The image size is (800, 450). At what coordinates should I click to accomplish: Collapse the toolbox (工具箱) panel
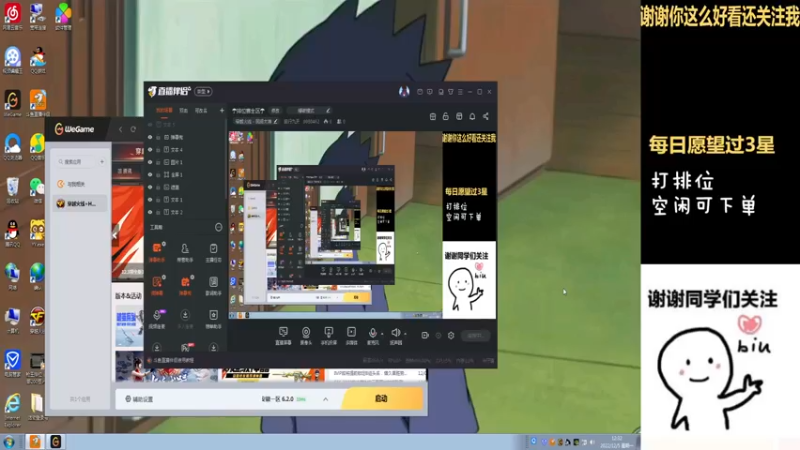218,227
